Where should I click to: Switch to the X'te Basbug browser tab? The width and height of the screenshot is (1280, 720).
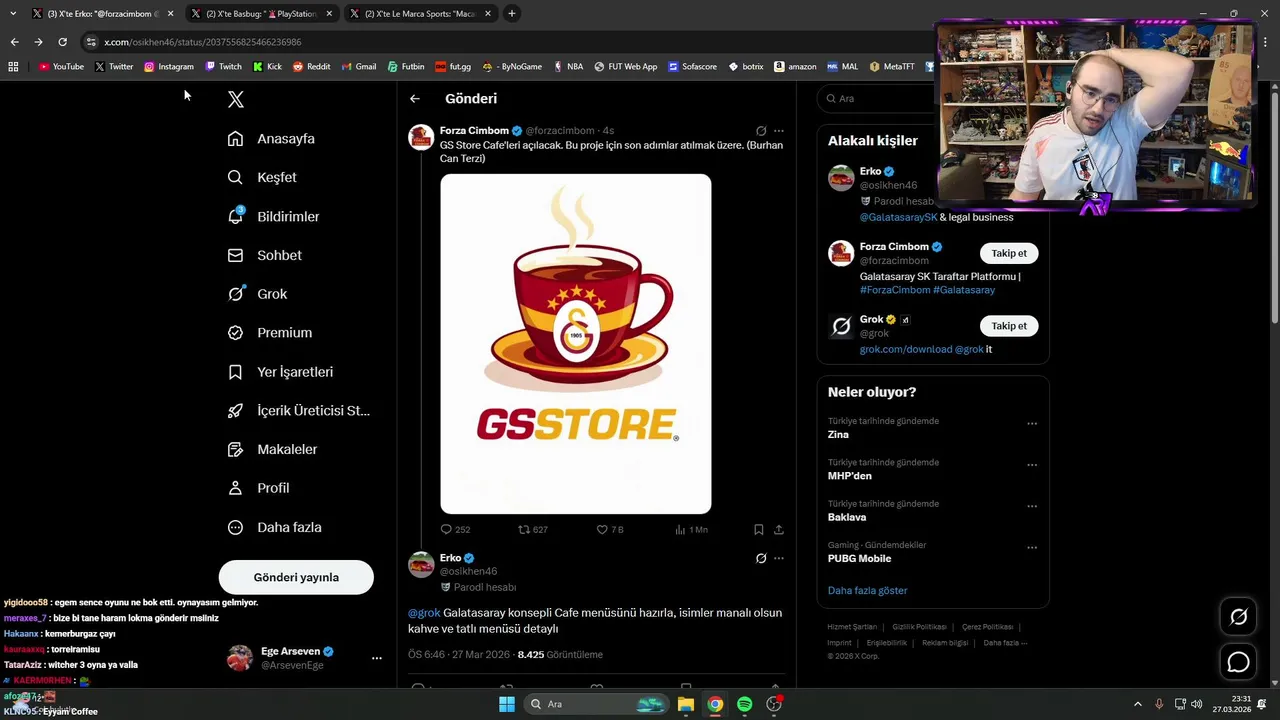click(260, 14)
